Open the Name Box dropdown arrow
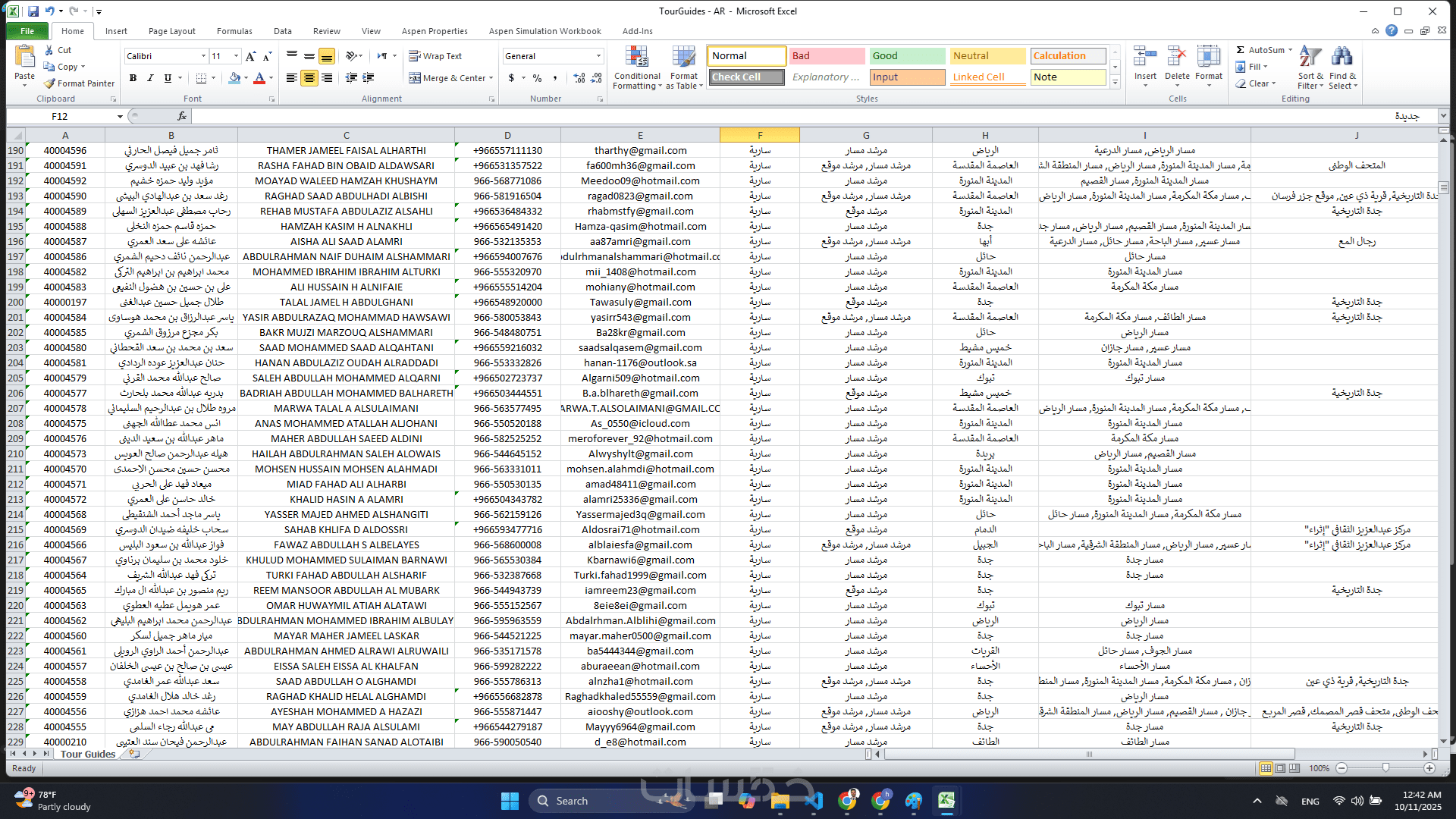Viewport: 1456px width, 819px height. [x=120, y=116]
